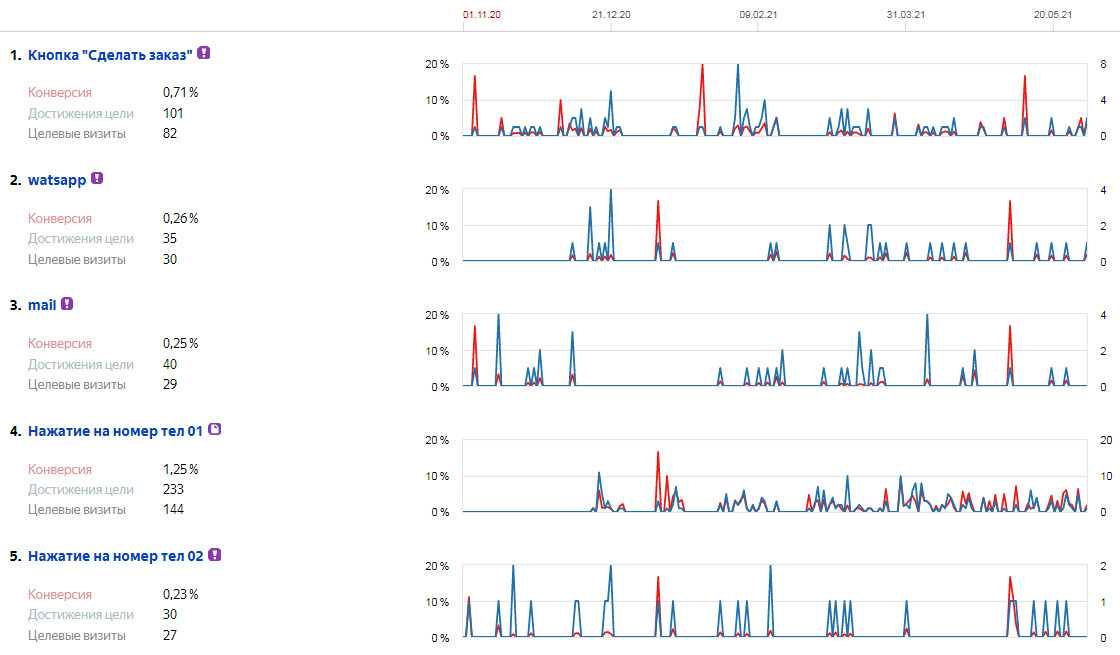The width and height of the screenshot is (1120, 655).
Task: Click watsapp conversion value 0,26 %
Action: pos(181,218)
